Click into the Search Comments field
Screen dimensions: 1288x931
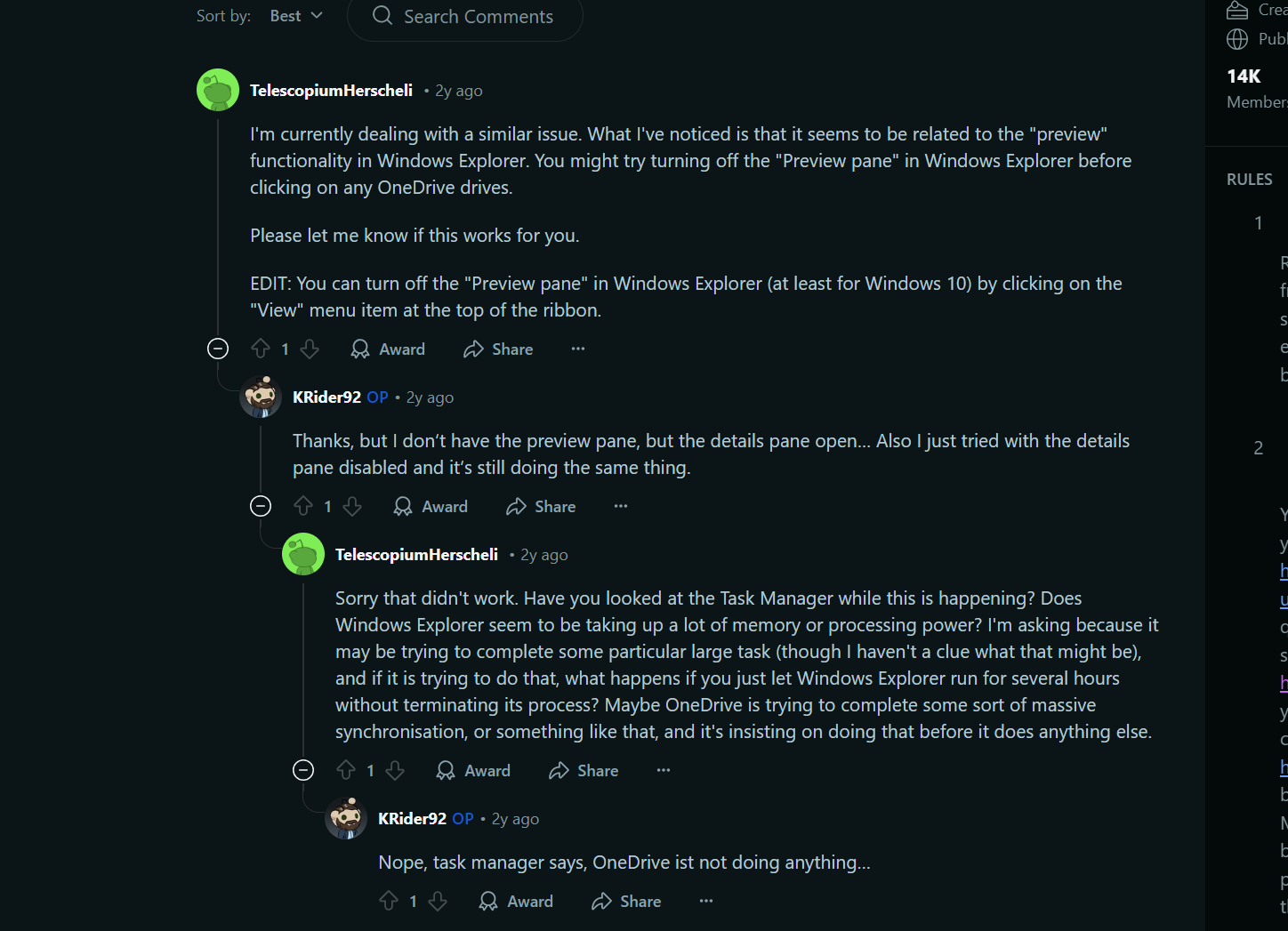[x=478, y=17]
